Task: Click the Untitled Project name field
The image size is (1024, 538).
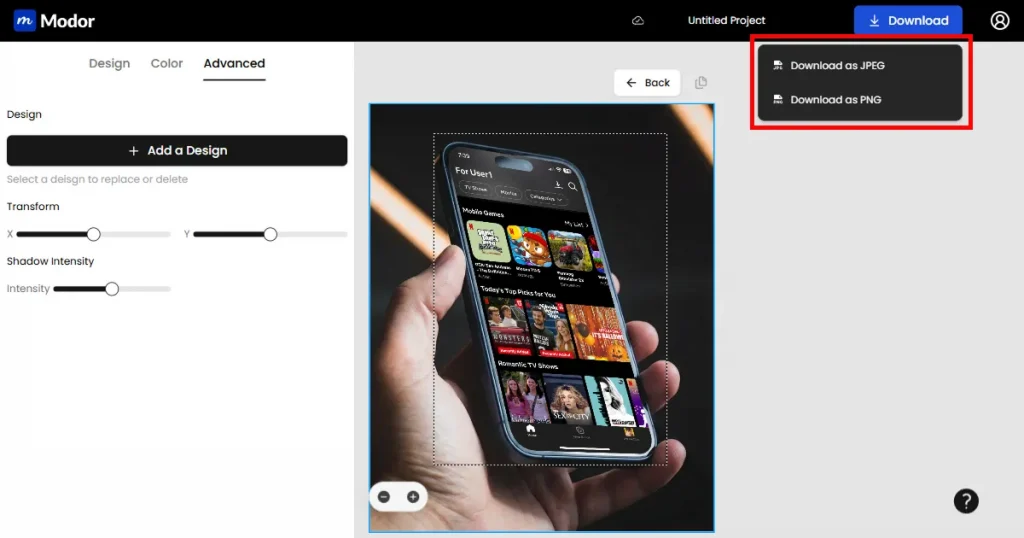Action: 726,20
